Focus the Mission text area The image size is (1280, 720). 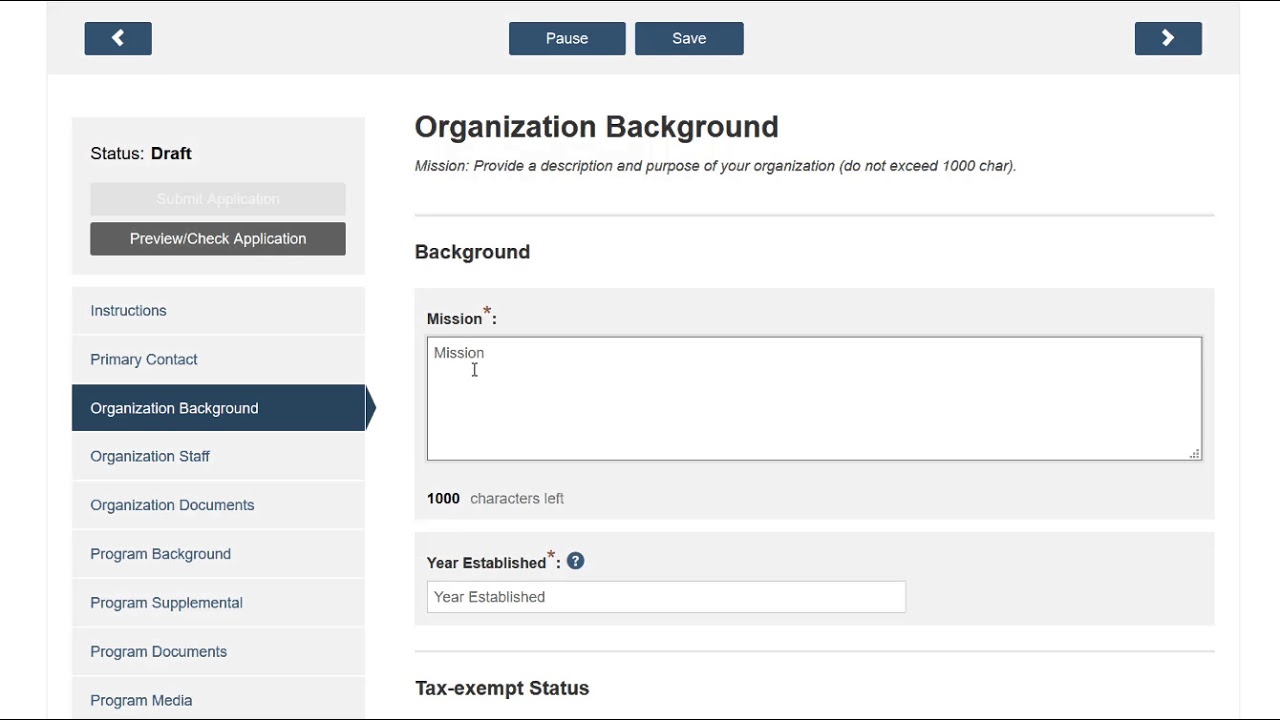point(814,399)
